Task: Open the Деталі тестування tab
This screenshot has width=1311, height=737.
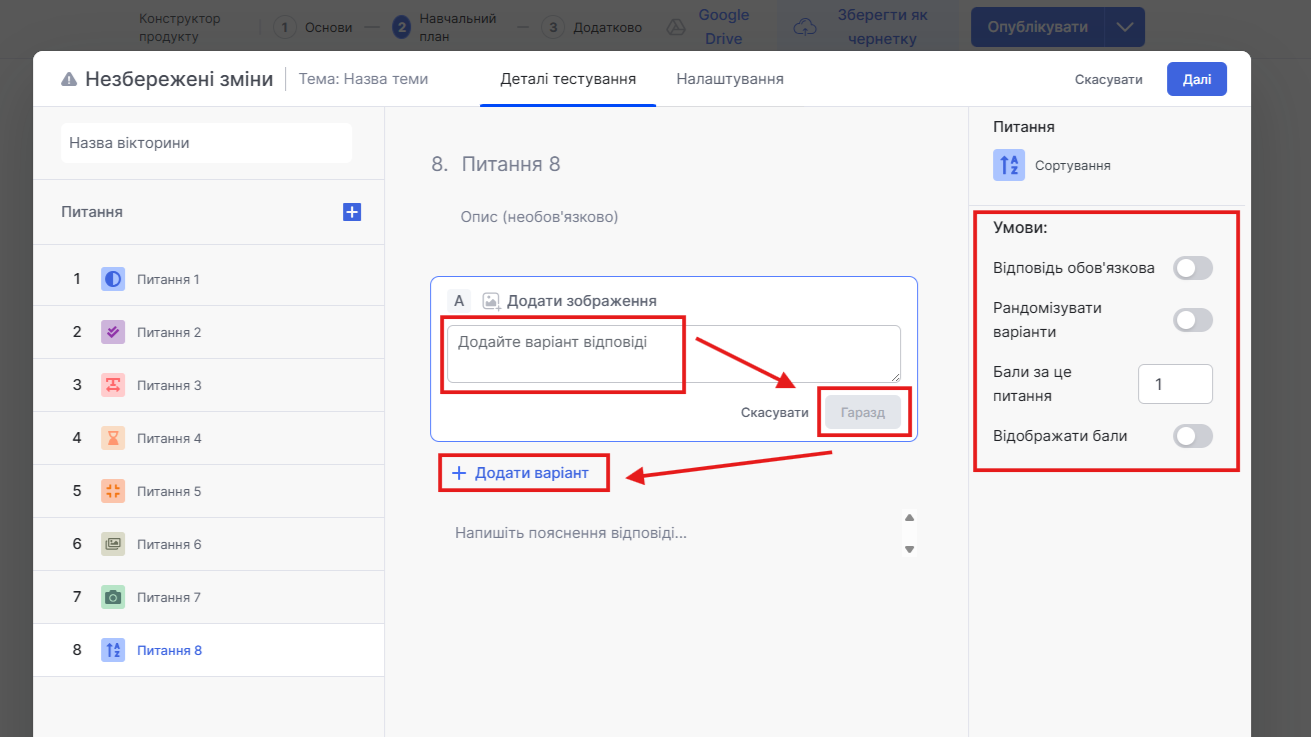Action: click(568, 79)
